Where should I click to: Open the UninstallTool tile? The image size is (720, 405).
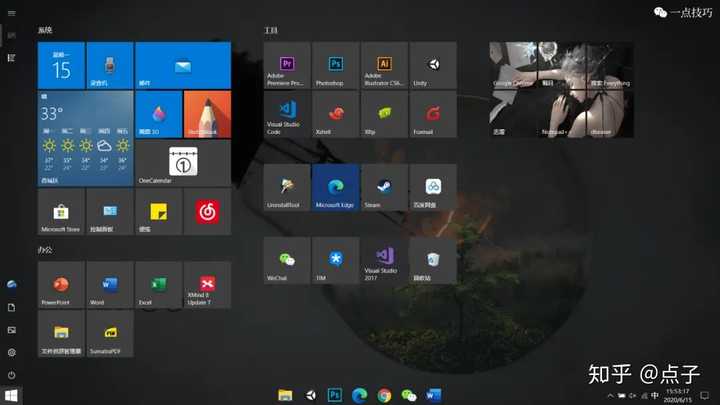[x=287, y=187]
